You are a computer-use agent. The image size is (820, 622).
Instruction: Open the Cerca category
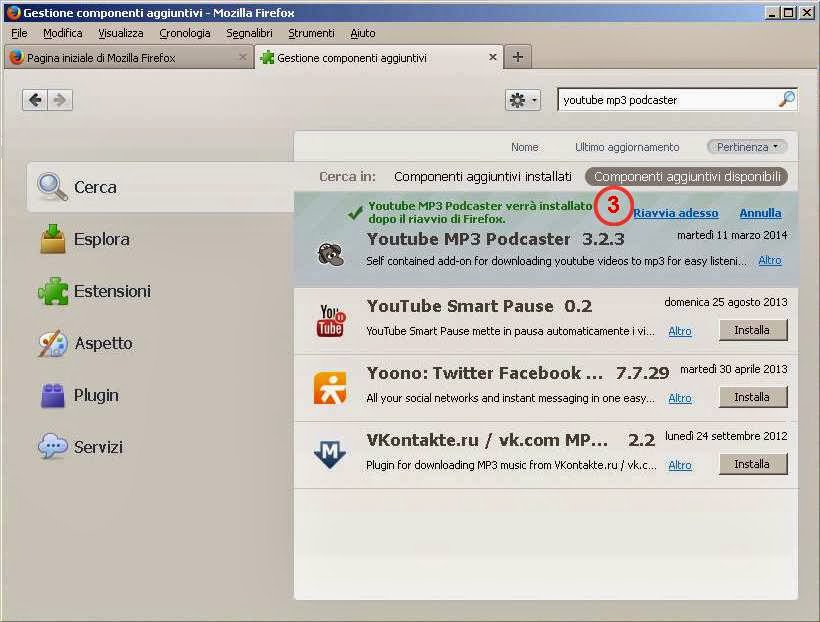(160, 187)
